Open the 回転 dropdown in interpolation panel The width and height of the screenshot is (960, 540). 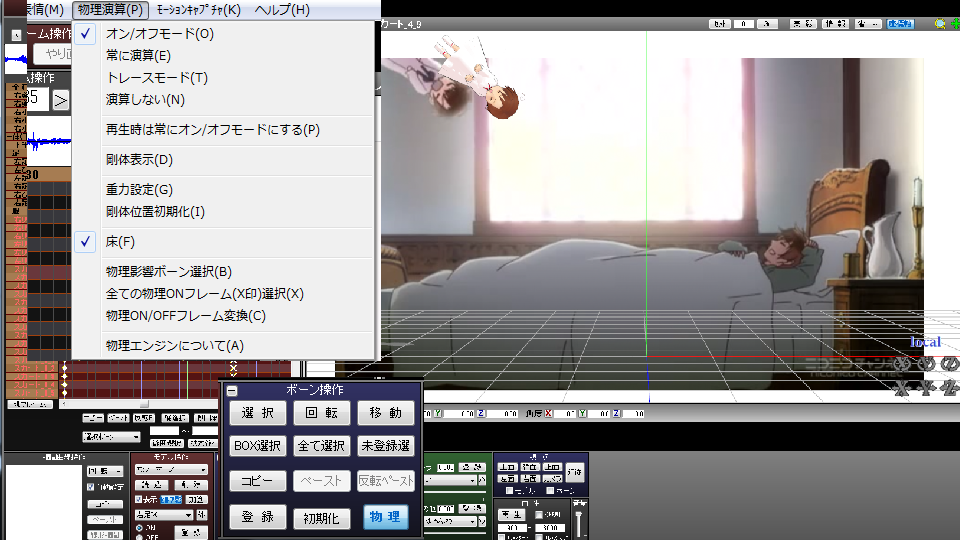pos(105,471)
